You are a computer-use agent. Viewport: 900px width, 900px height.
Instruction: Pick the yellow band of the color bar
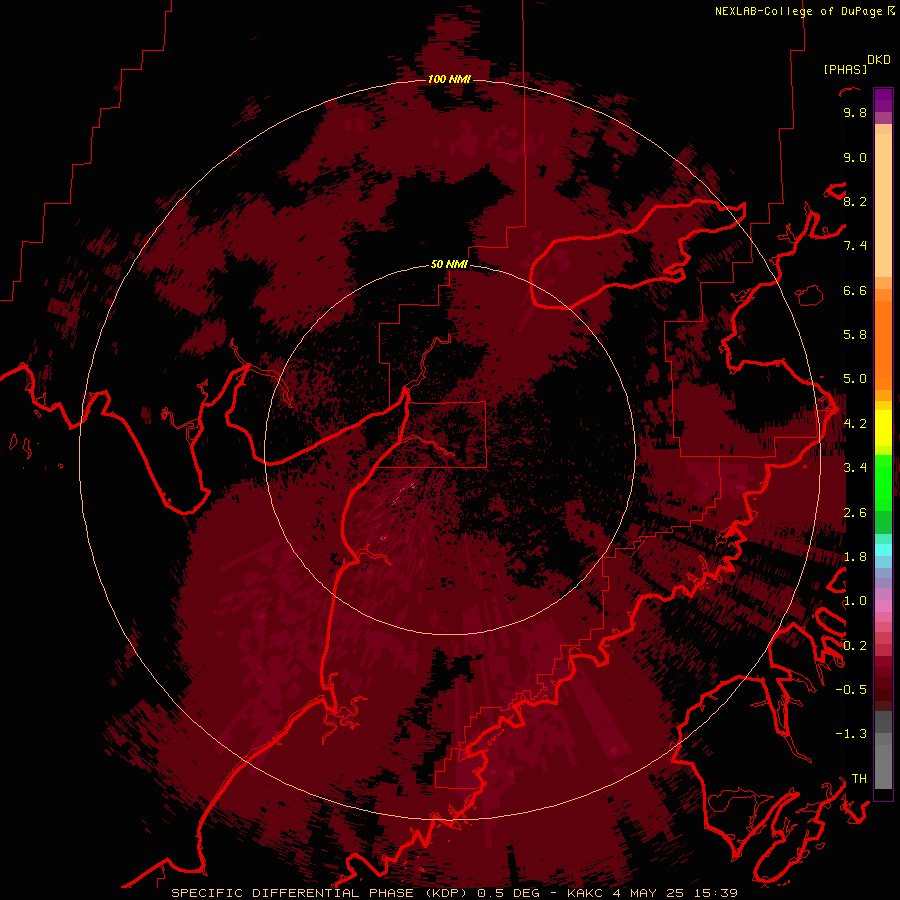pyautogui.click(x=883, y=428)
